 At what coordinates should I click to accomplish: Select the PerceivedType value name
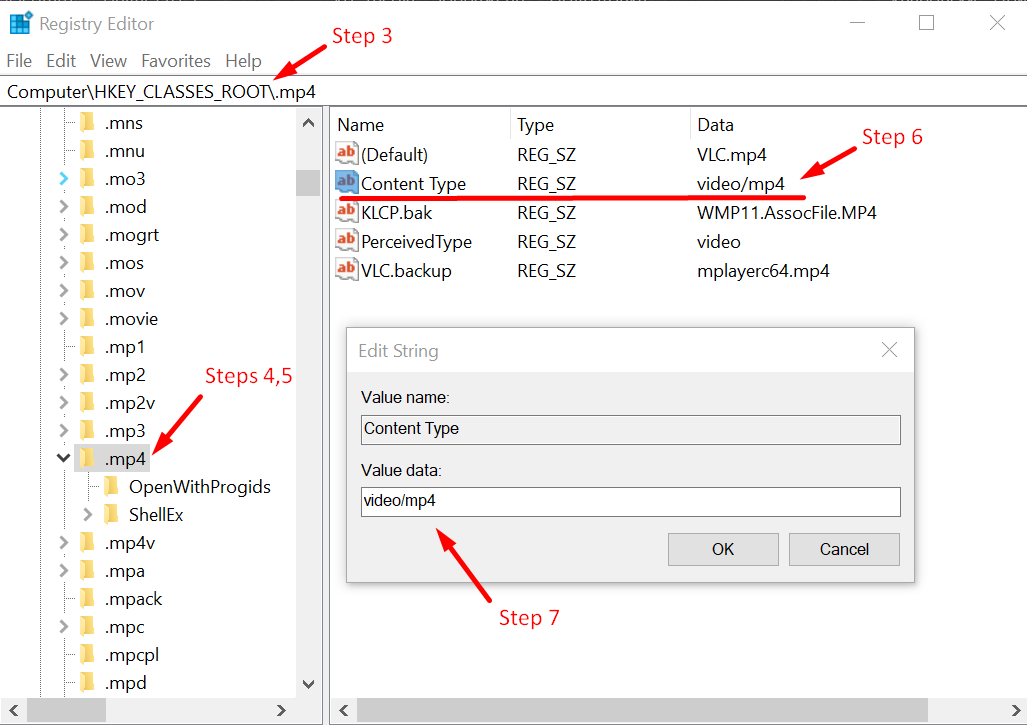[x=417, y=242]
